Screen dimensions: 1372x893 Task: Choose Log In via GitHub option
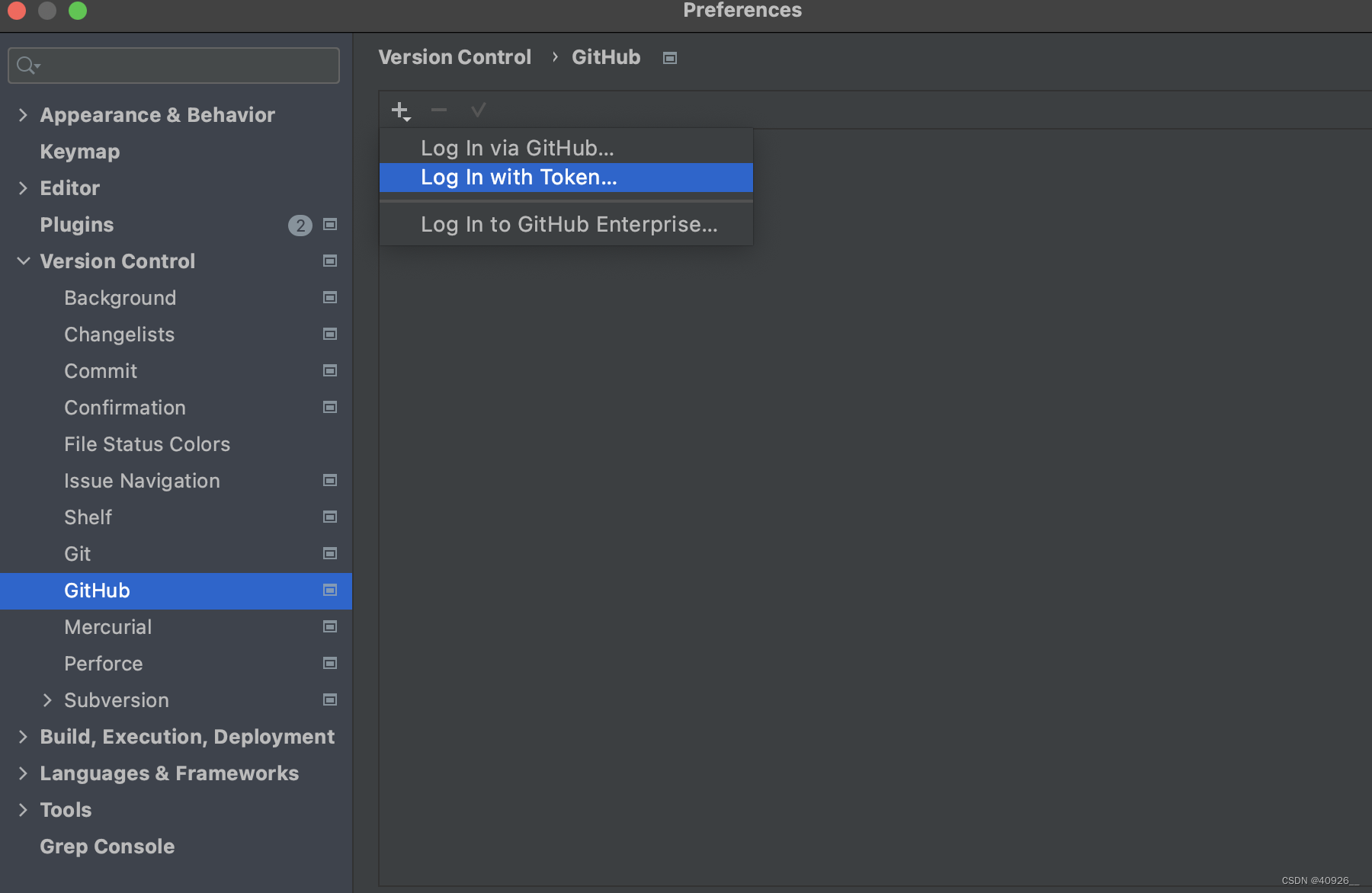[566, 148]
